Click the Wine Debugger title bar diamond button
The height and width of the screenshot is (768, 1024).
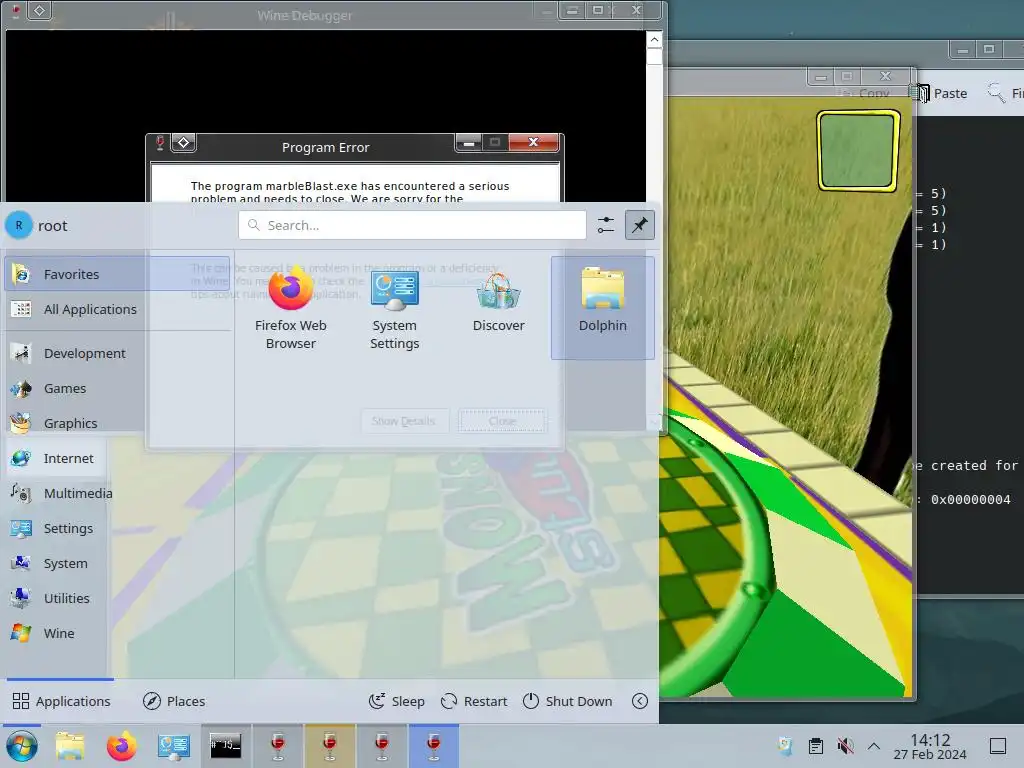(x=40, y=10)
